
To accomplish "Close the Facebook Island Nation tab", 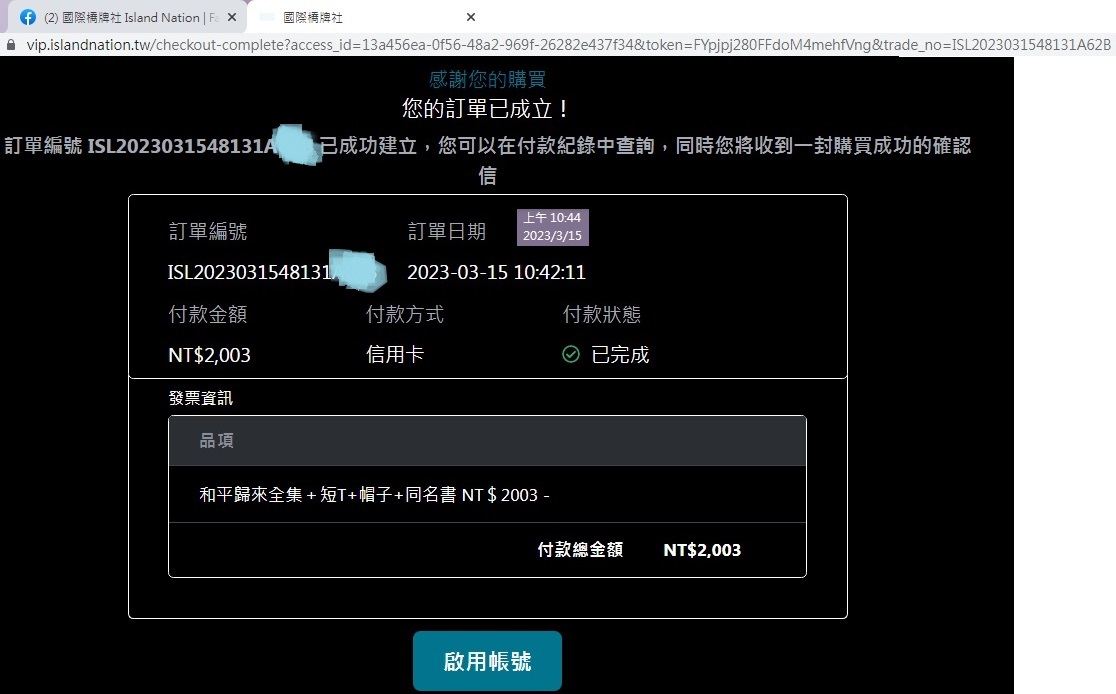I will coord(232,17).
